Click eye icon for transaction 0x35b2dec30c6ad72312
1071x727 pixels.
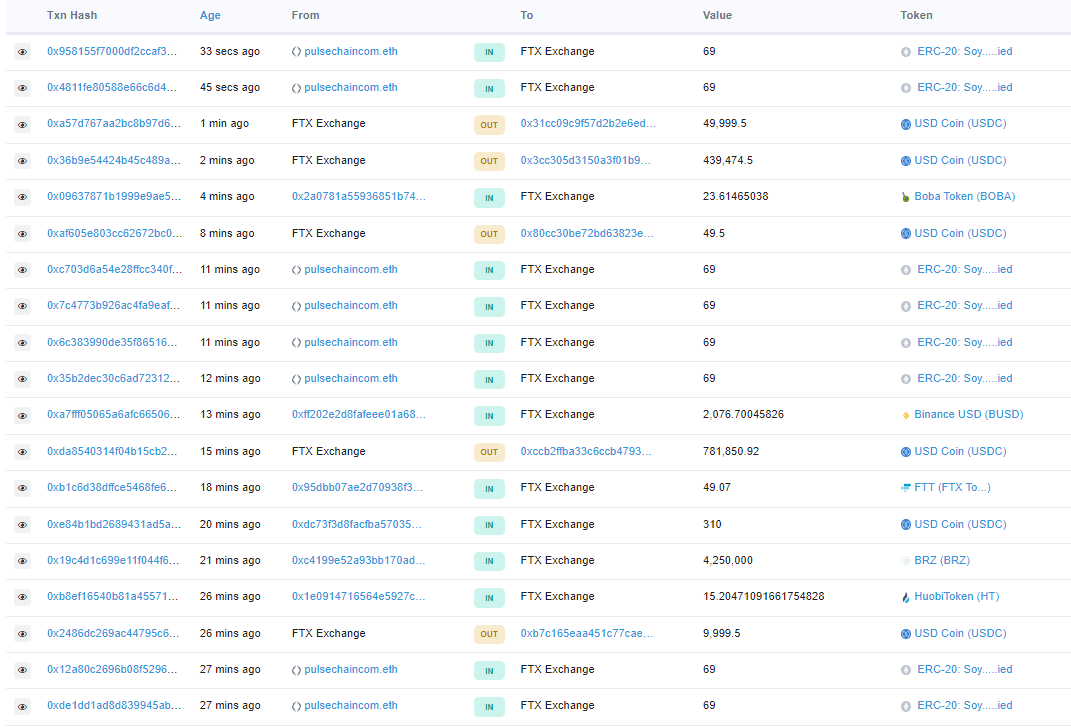[23, 379]
